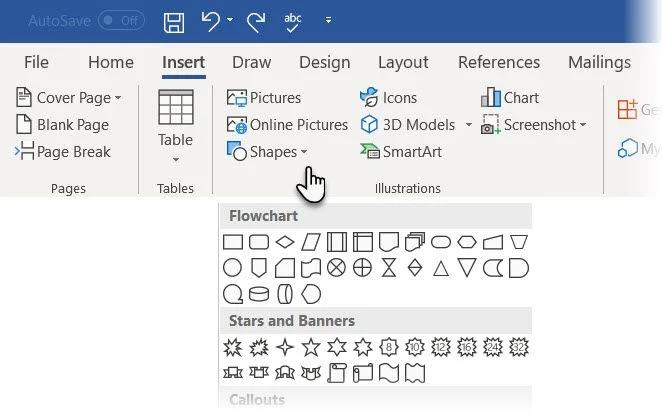Viewport: 663px width, 413px height.
Task: Select the 5-point star shape
Action: coord(311,347)
